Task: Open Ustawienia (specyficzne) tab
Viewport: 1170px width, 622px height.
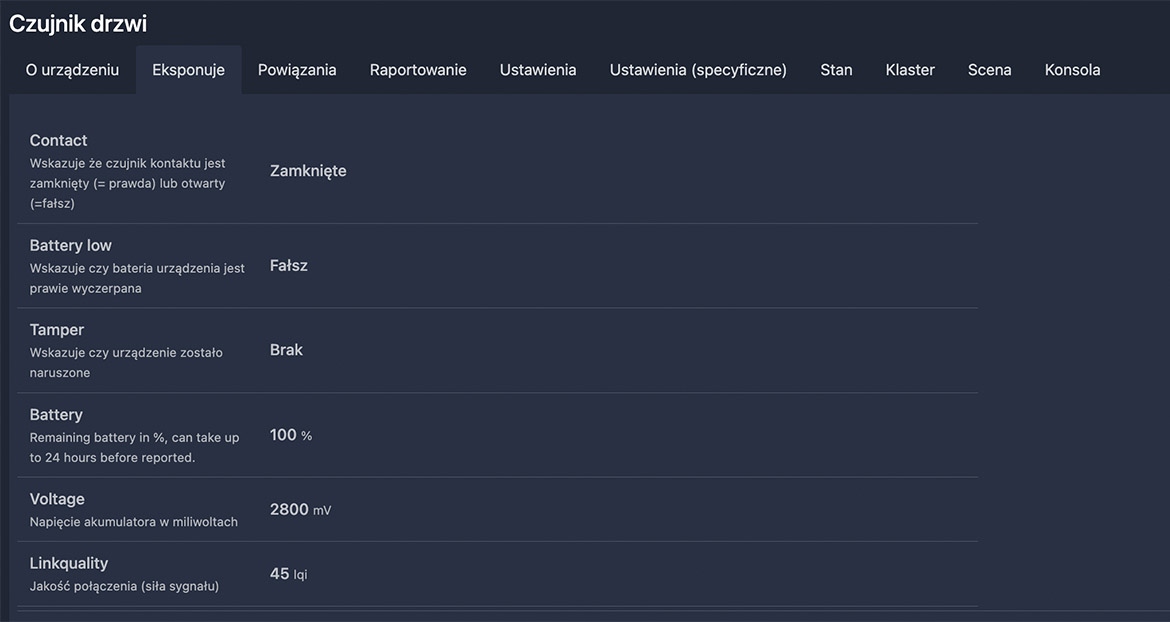Action: click(698, 70)
